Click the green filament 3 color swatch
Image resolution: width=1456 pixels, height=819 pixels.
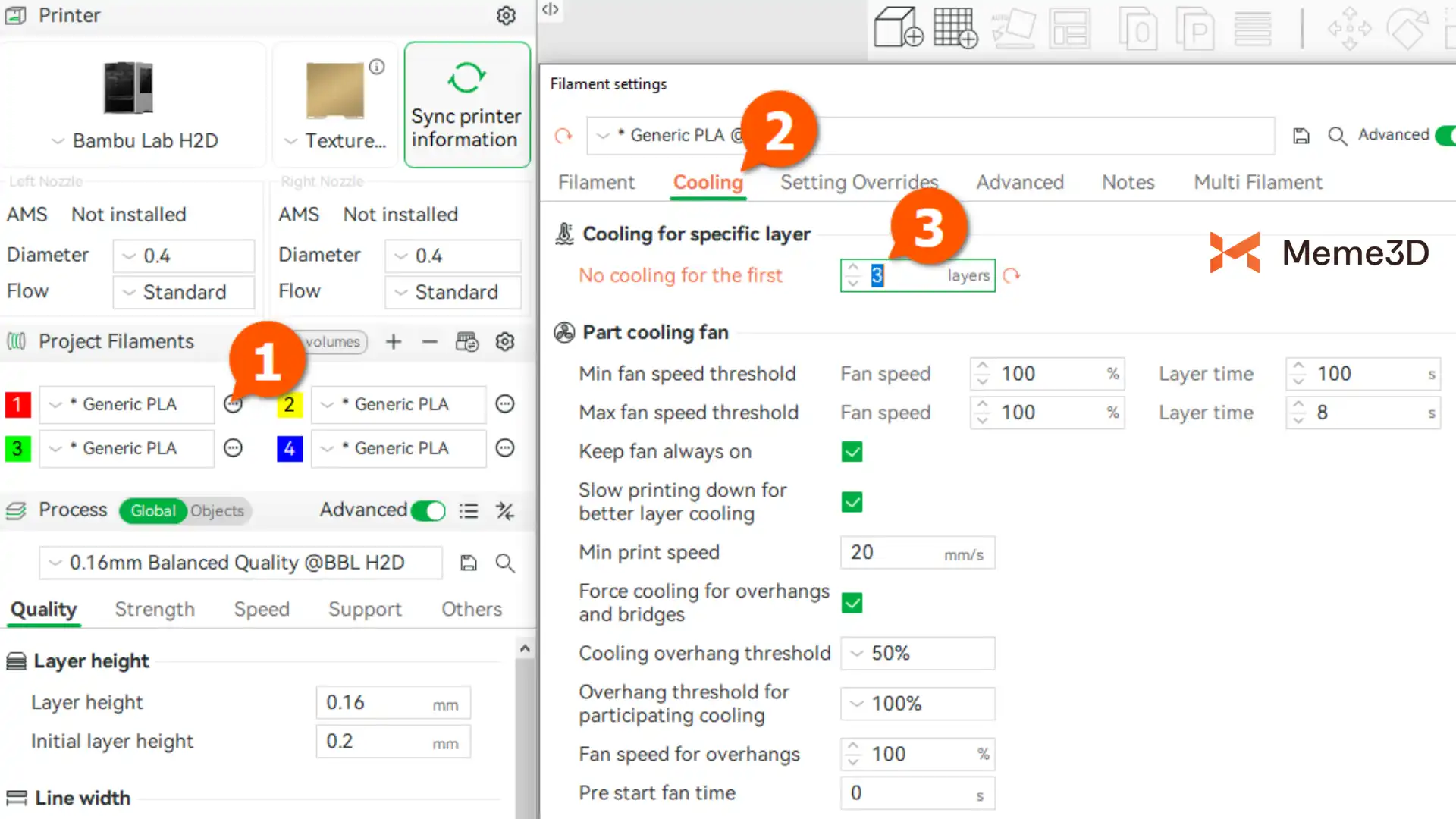pyautogui.click(x=17, y=449)
